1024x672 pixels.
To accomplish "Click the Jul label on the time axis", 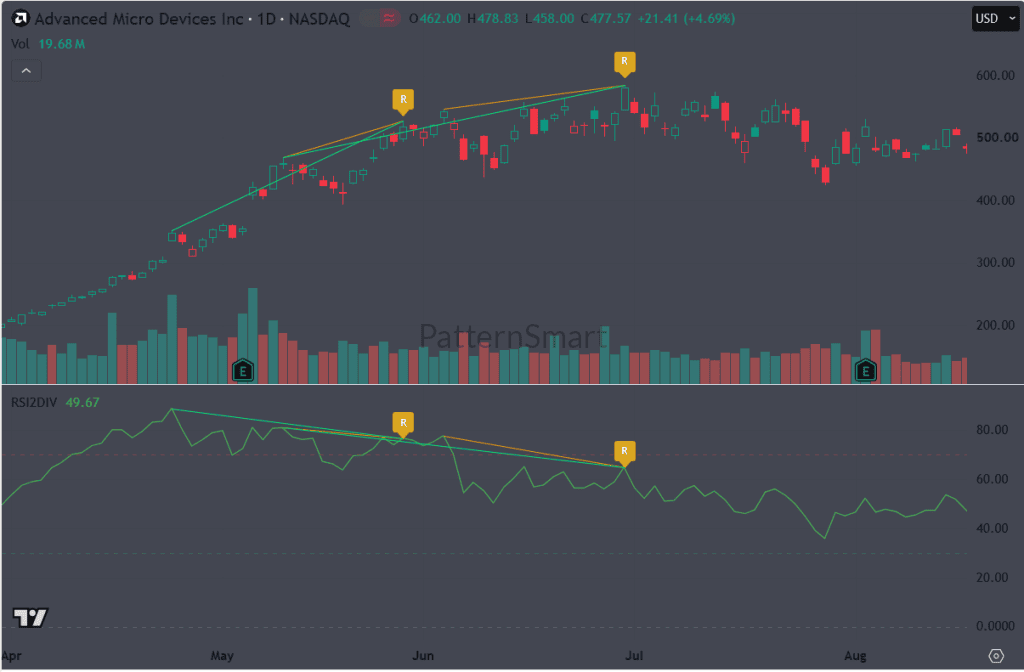I will (634, 656).
